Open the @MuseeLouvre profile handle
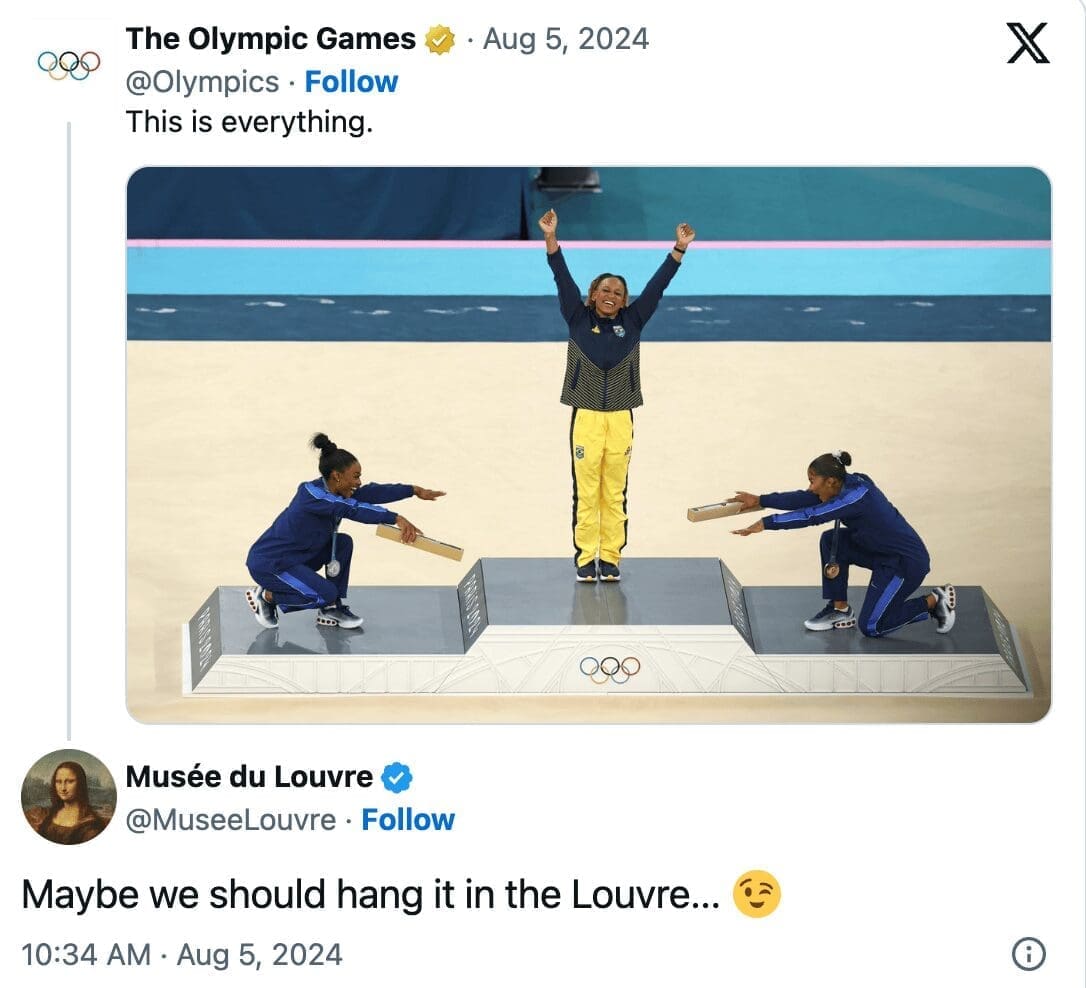1086x988 pixels. pos(233,819)
